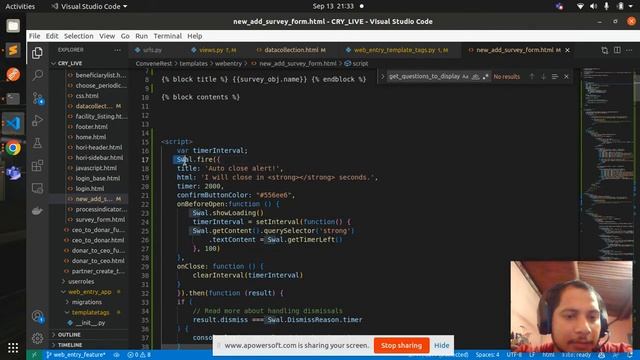Collapse the templatetags folder

[x=90, y=312]
